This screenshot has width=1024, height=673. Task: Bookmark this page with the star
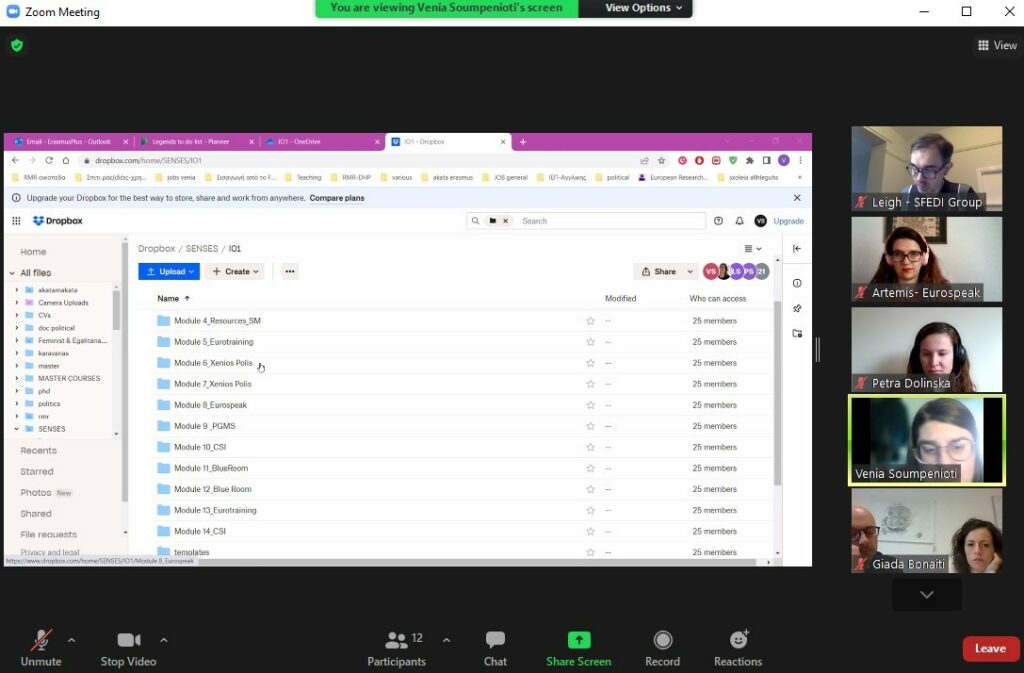click(x=662, y=161)
